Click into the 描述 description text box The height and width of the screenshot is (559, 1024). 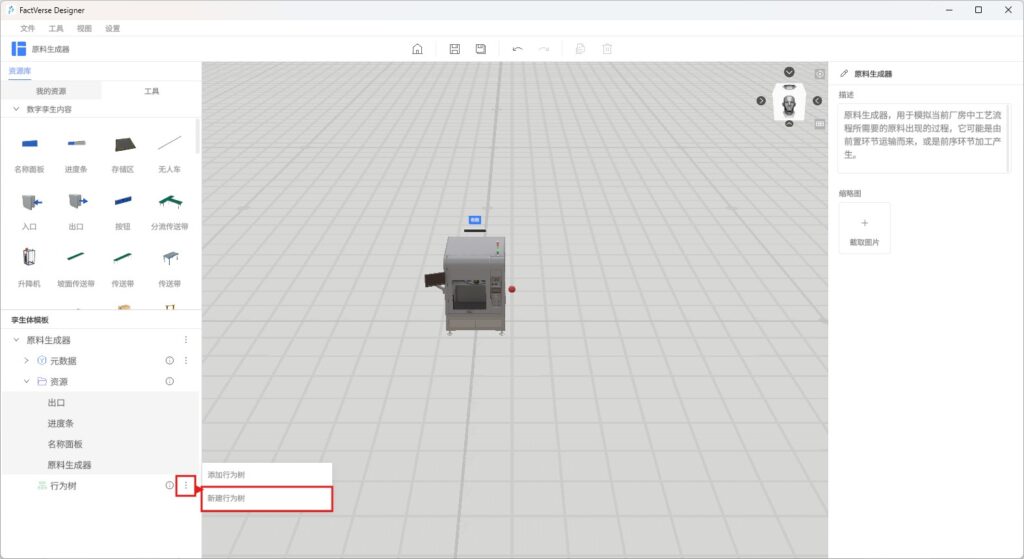point(922,136)
